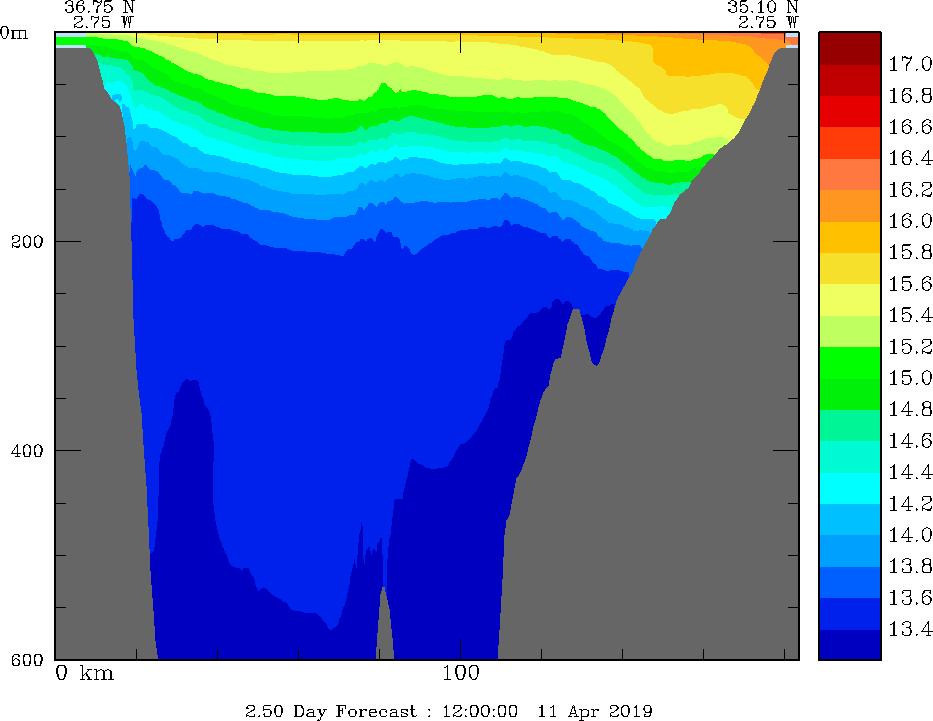The image size is (933, 721).
Task: Click the 15.2 colorbar label
Action: tap(910, 346)
